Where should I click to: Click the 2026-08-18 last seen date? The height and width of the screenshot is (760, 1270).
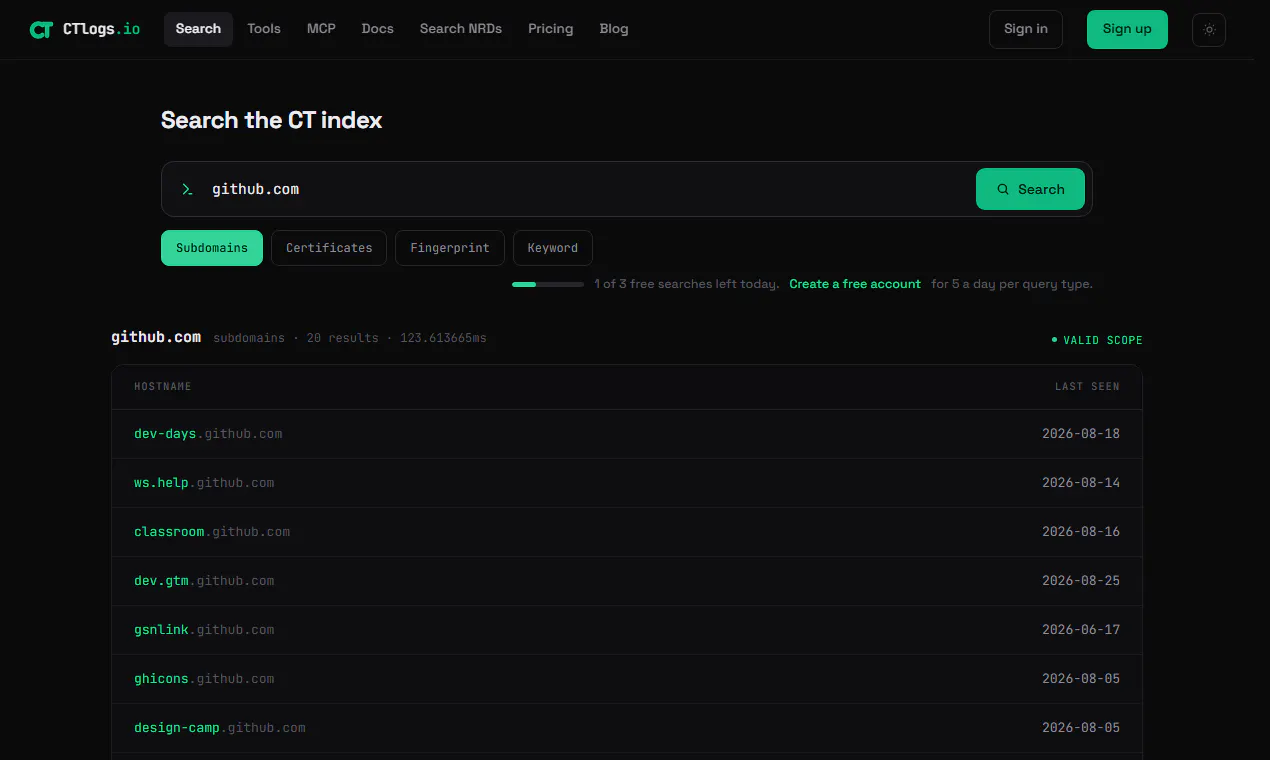1081,434
